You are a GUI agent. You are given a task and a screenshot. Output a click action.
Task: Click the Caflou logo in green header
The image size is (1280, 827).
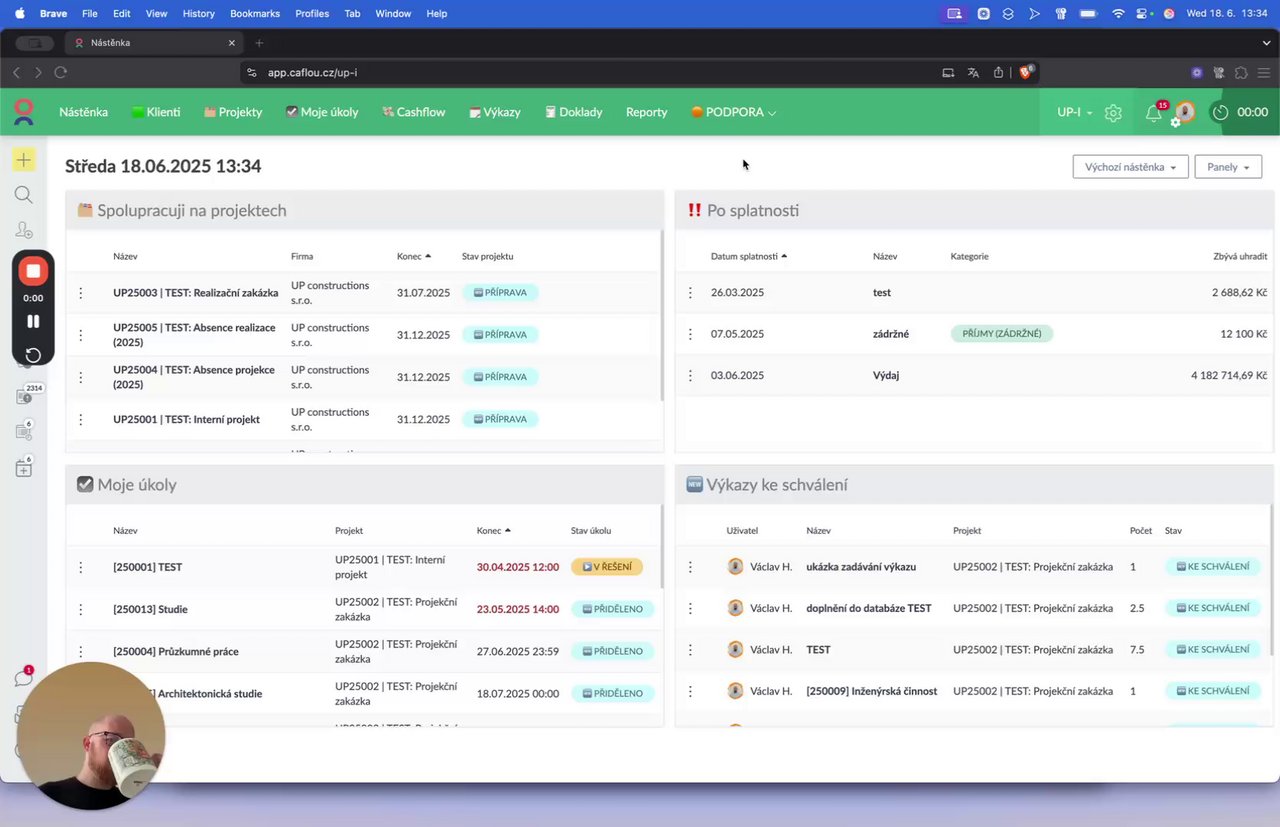[x=23, y=112]
